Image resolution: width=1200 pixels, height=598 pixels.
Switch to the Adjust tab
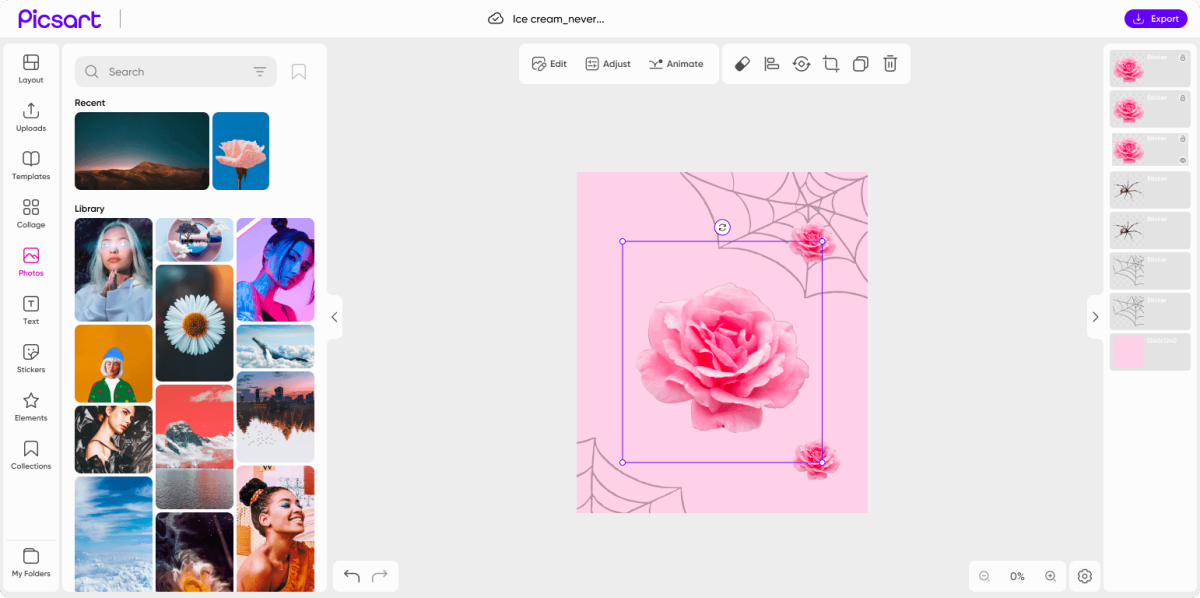607,63
